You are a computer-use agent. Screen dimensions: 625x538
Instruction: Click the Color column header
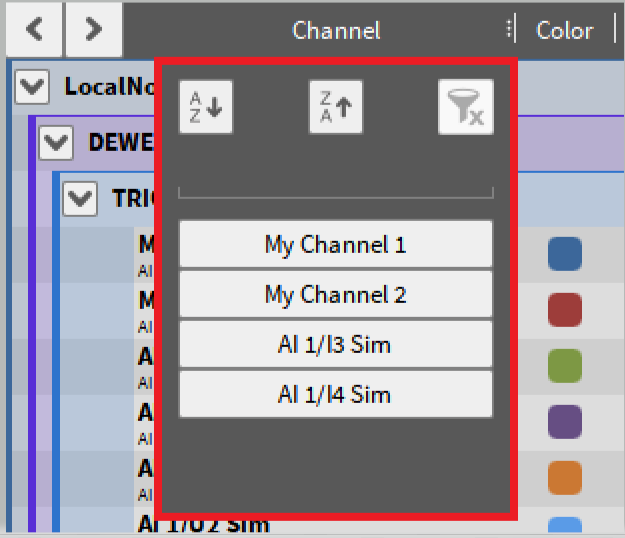tap(564, 30)
